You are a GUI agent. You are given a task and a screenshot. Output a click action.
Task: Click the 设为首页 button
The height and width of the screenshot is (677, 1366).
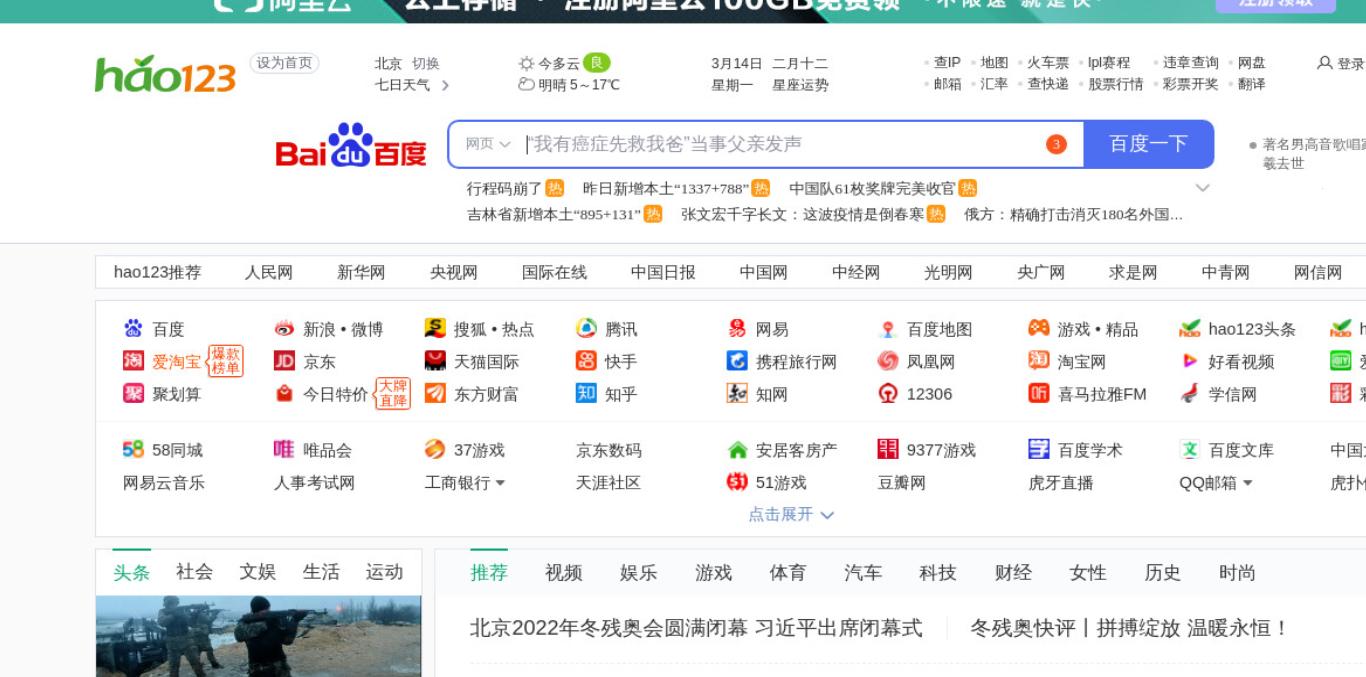point(284,63)
